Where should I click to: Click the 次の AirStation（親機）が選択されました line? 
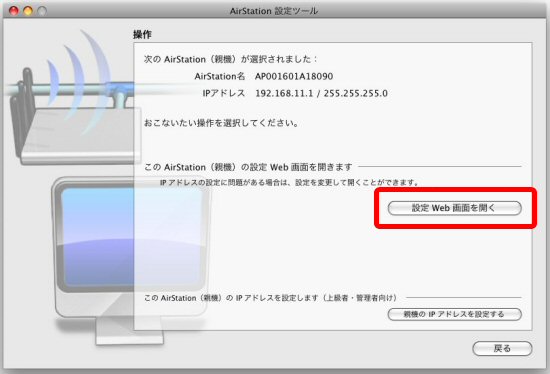(x=230, y=59)
